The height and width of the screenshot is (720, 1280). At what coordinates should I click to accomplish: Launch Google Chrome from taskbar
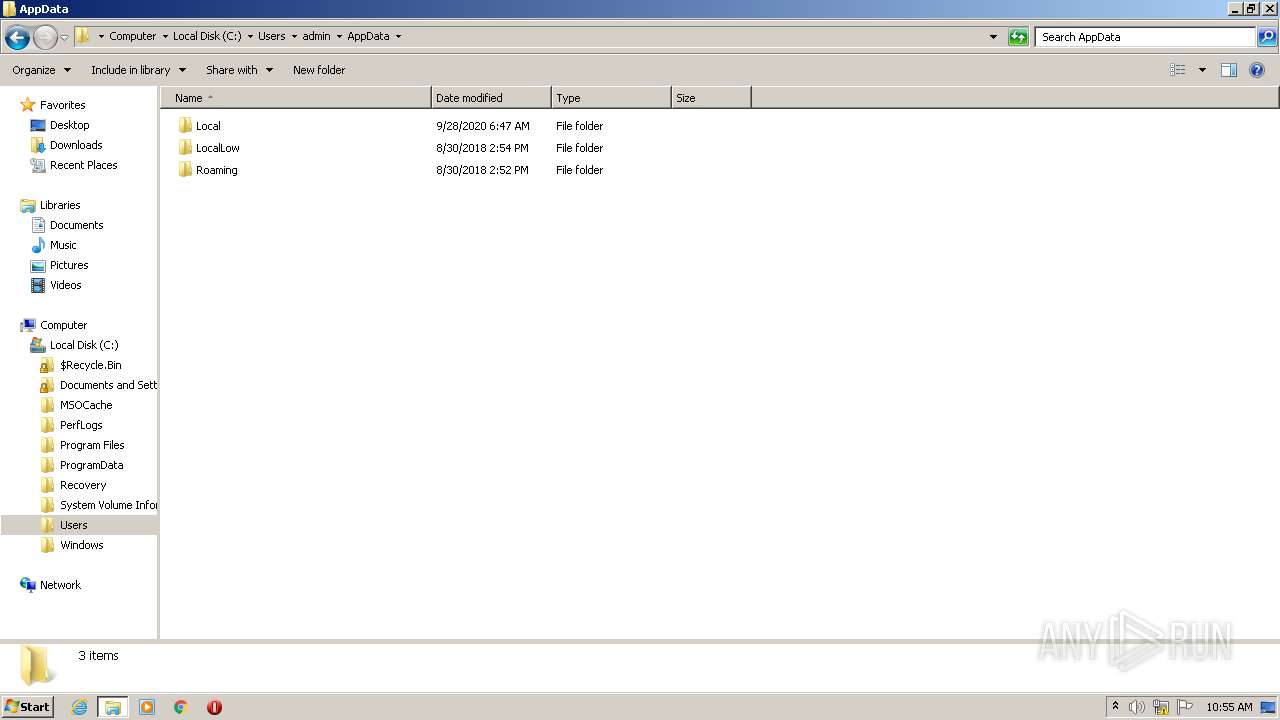click(181, 707)
